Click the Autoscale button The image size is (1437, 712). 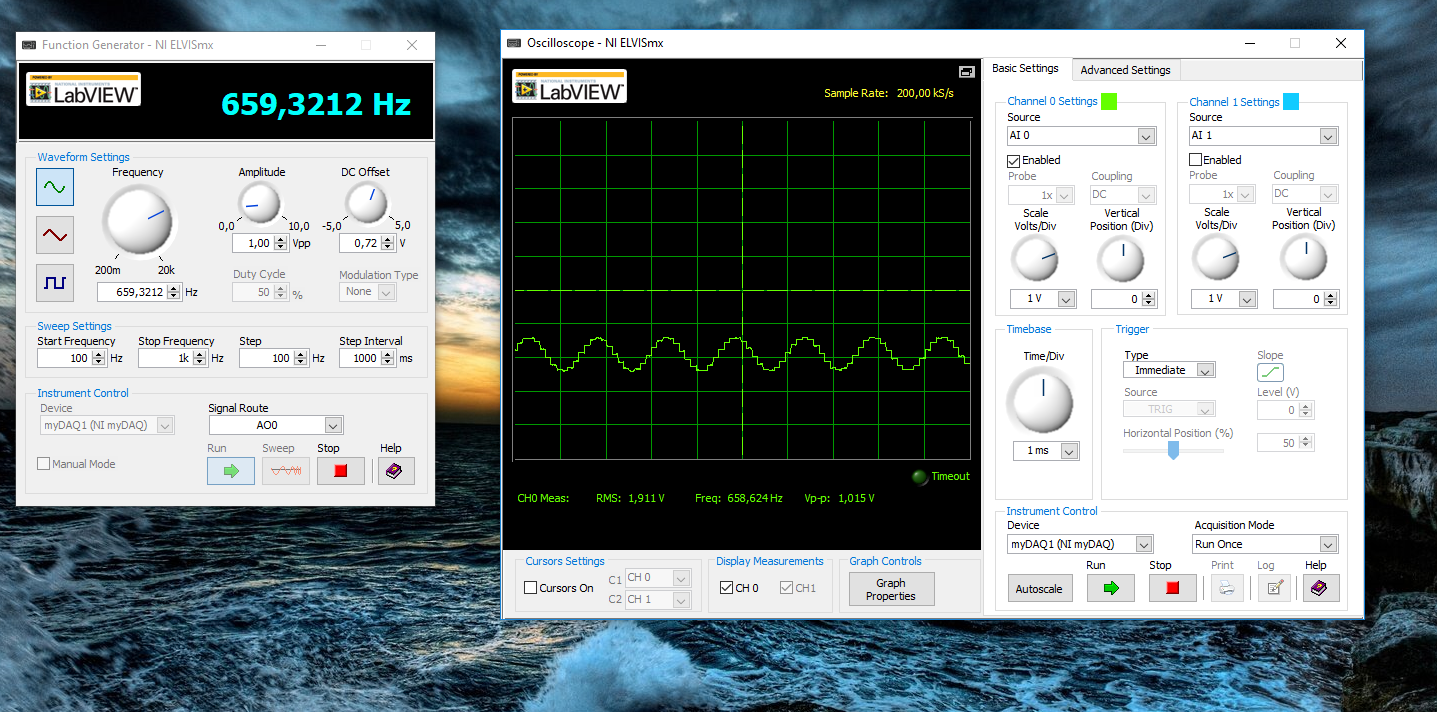pos(1039,589)
